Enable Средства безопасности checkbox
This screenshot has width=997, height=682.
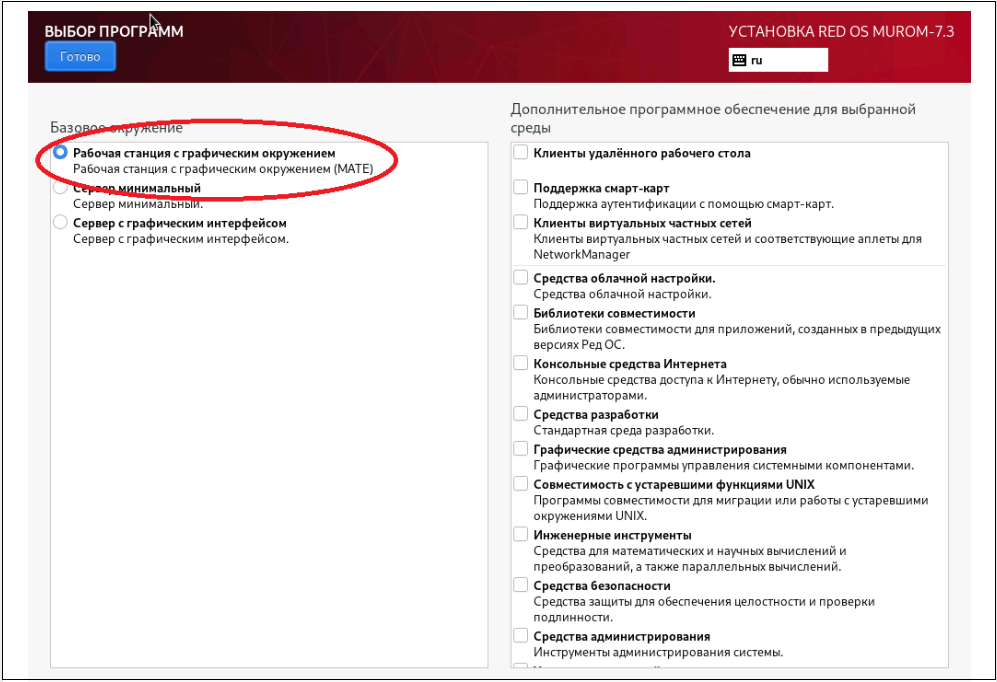point(521,585)
